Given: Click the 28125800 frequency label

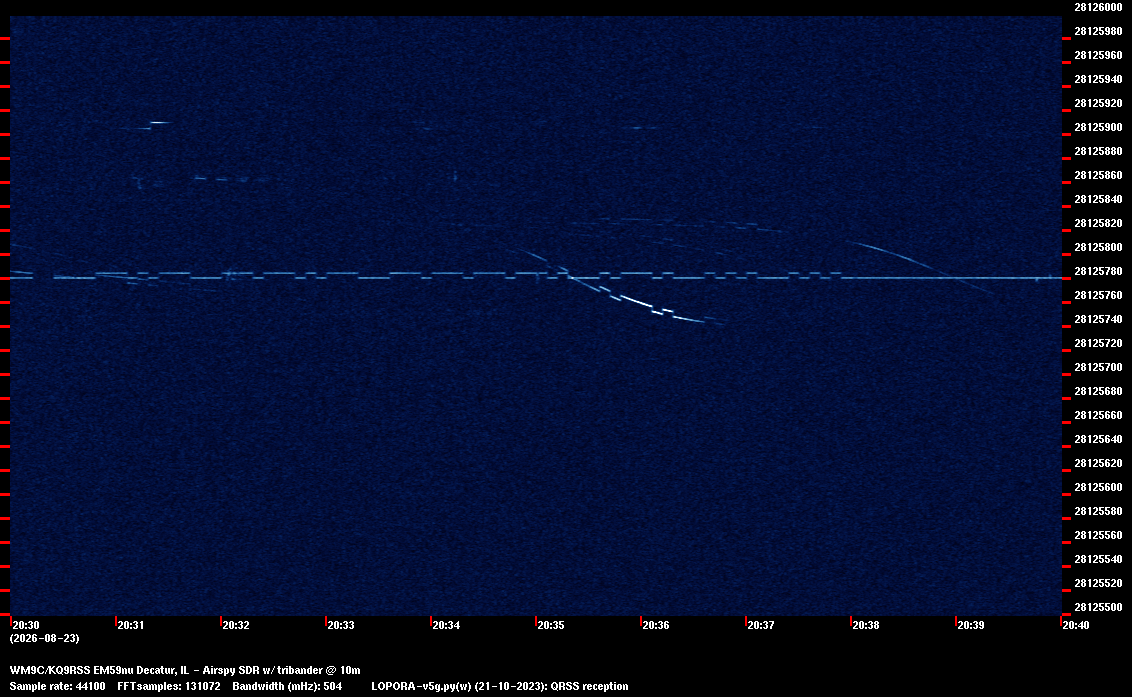Looking at the screenshot, I should point(1098,247).
